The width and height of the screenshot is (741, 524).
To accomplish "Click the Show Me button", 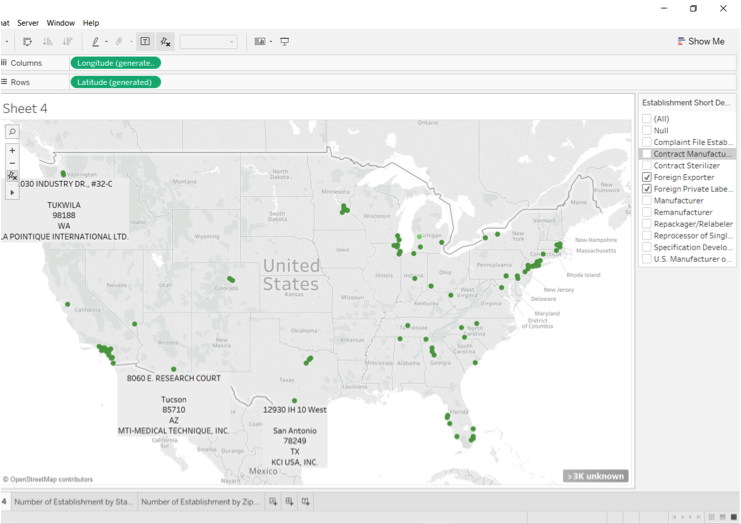I will coord(701,41).
